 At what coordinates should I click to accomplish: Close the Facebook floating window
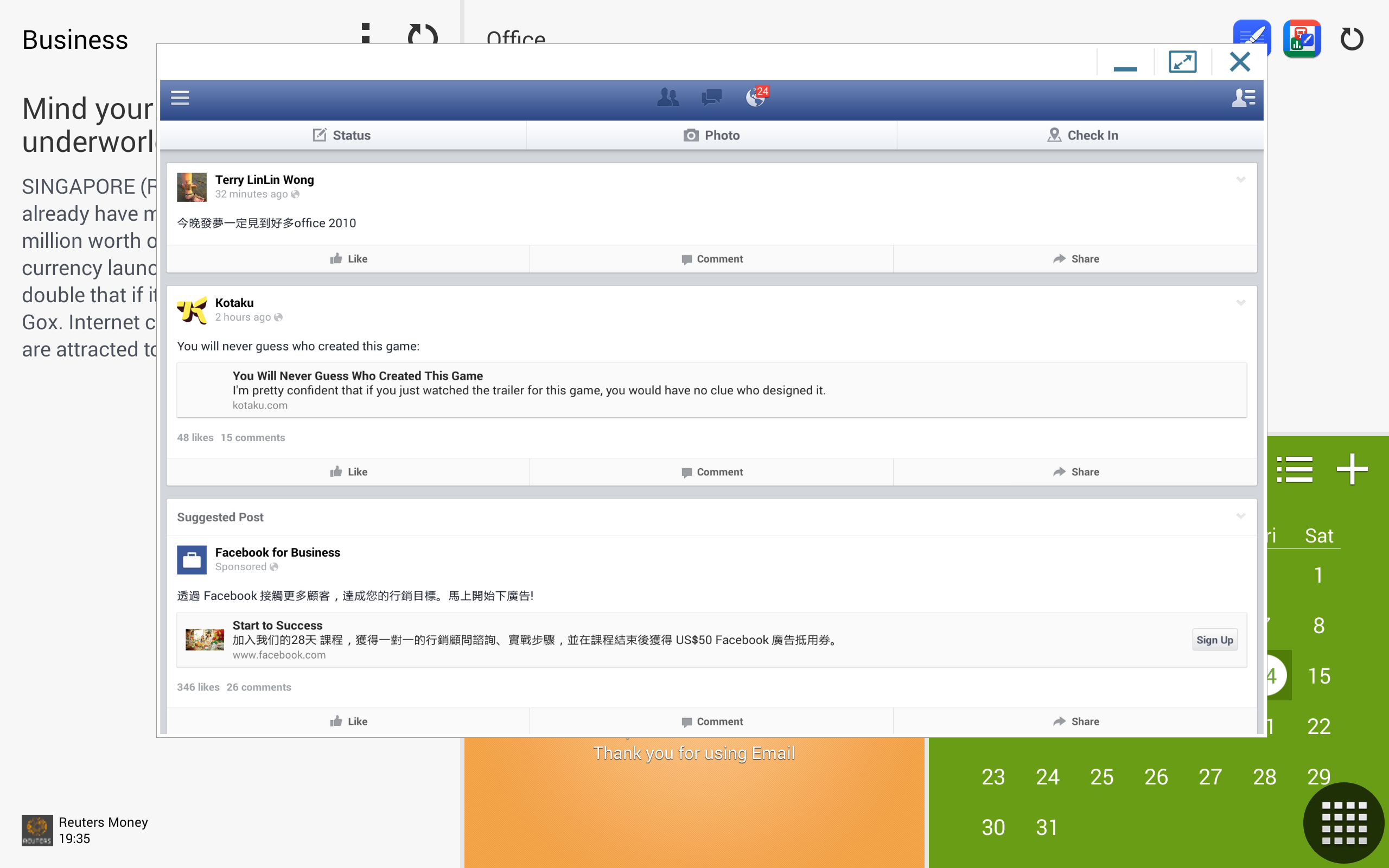1240,61
